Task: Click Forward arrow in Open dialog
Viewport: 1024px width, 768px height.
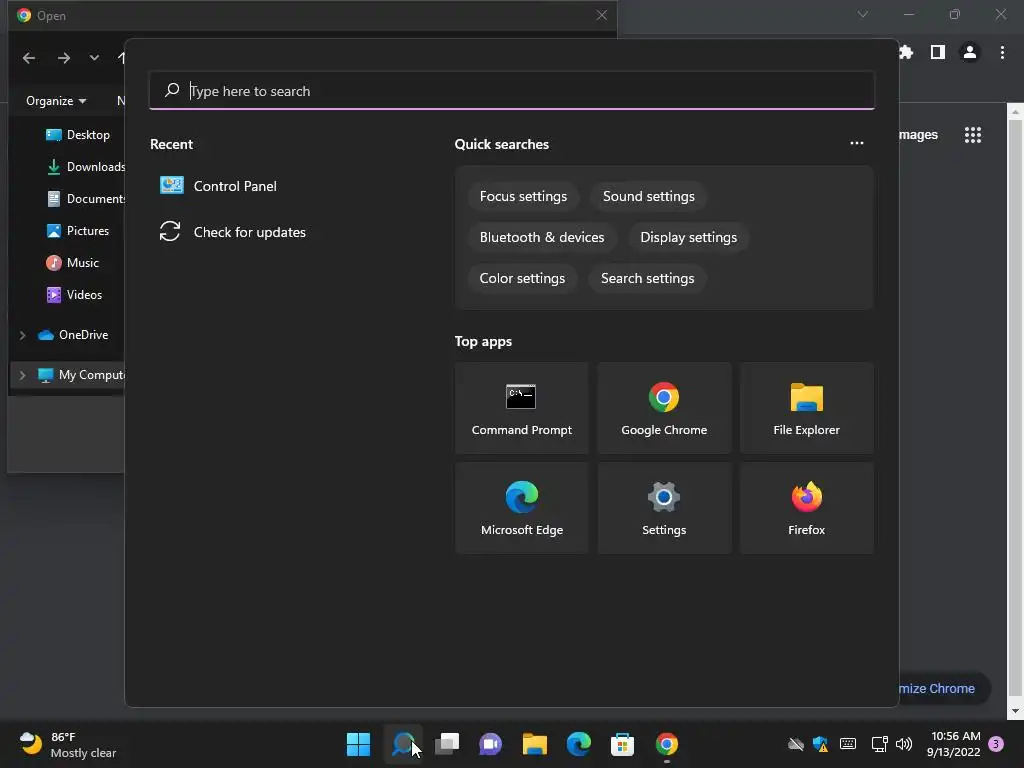Action: 63,58
